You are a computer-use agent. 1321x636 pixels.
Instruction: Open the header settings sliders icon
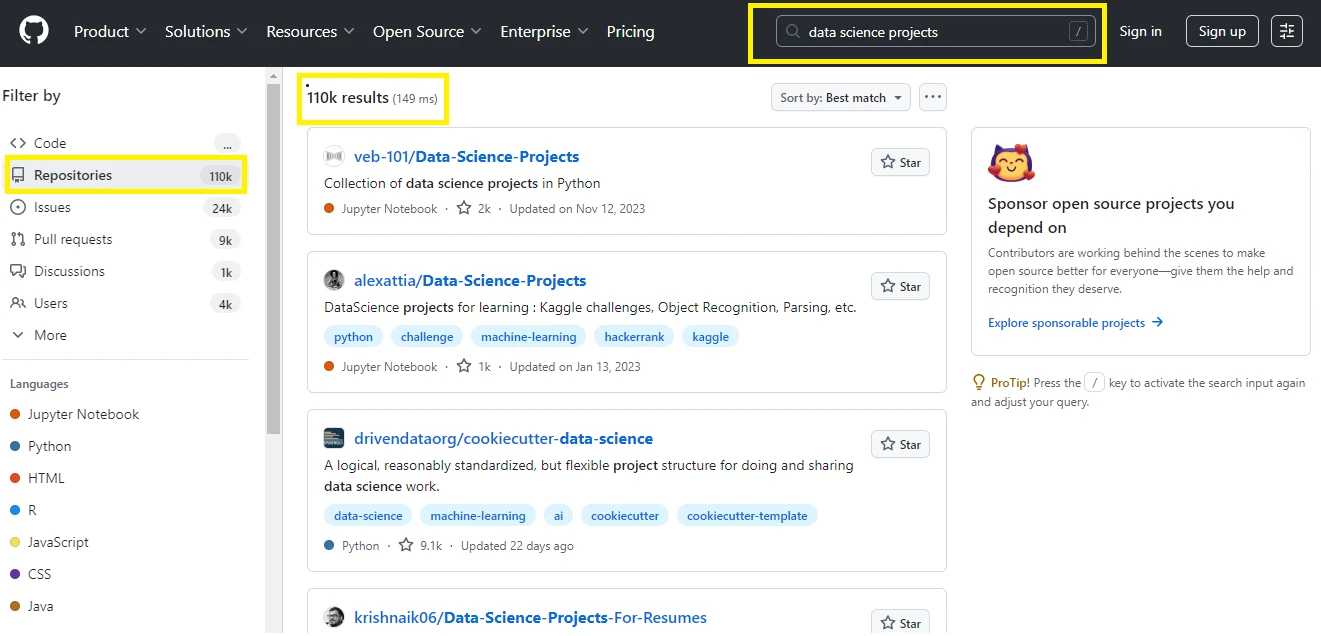click(x=1287, y=32)
